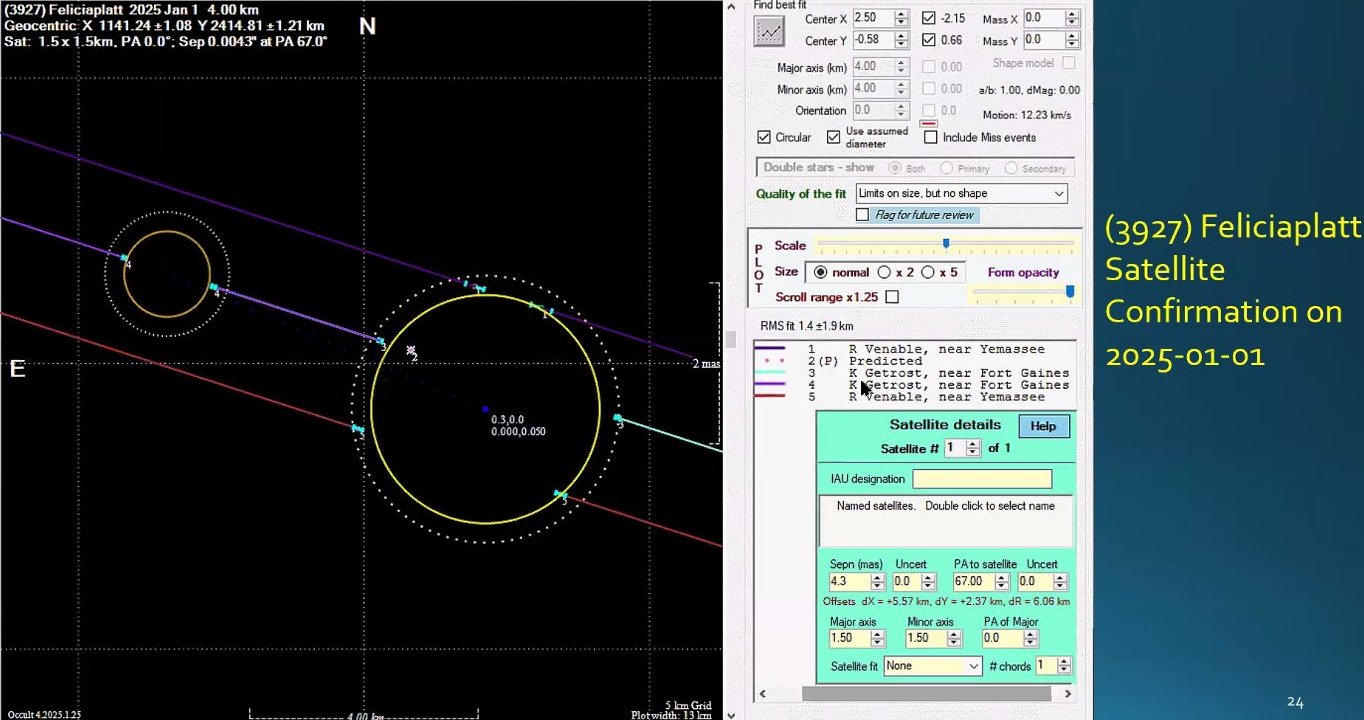Click the red line swatch below Orientation
Screen dimensions: 1364x720
coord(927,124)
